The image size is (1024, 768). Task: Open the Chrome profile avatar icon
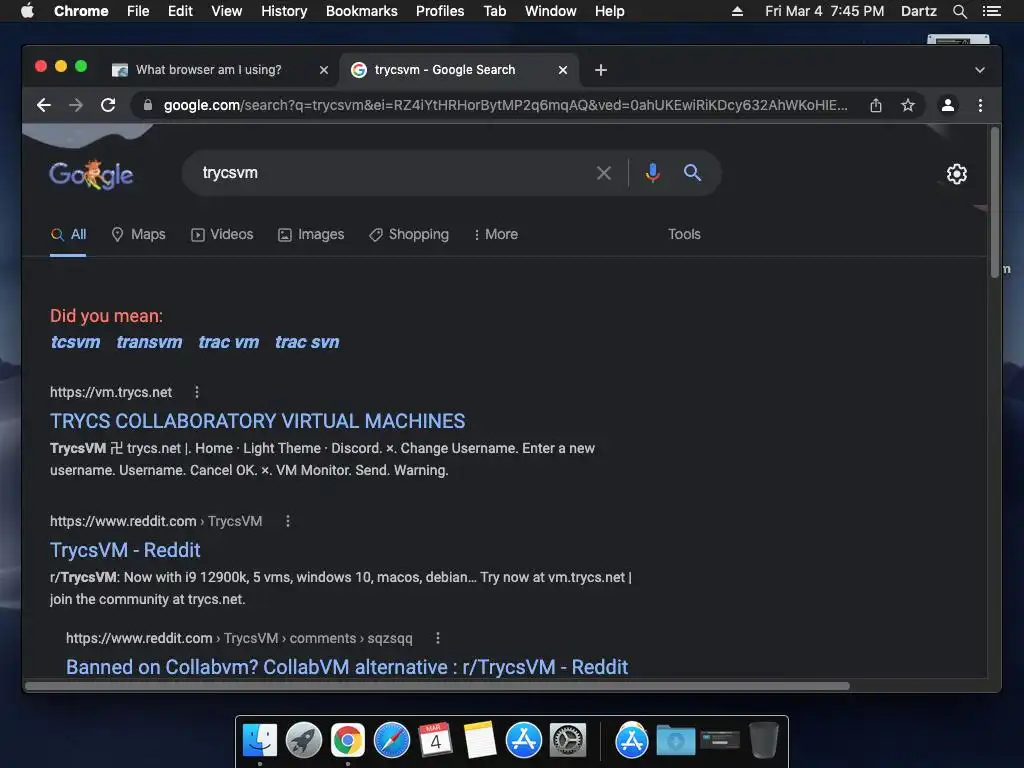click(x=948, y=105)
